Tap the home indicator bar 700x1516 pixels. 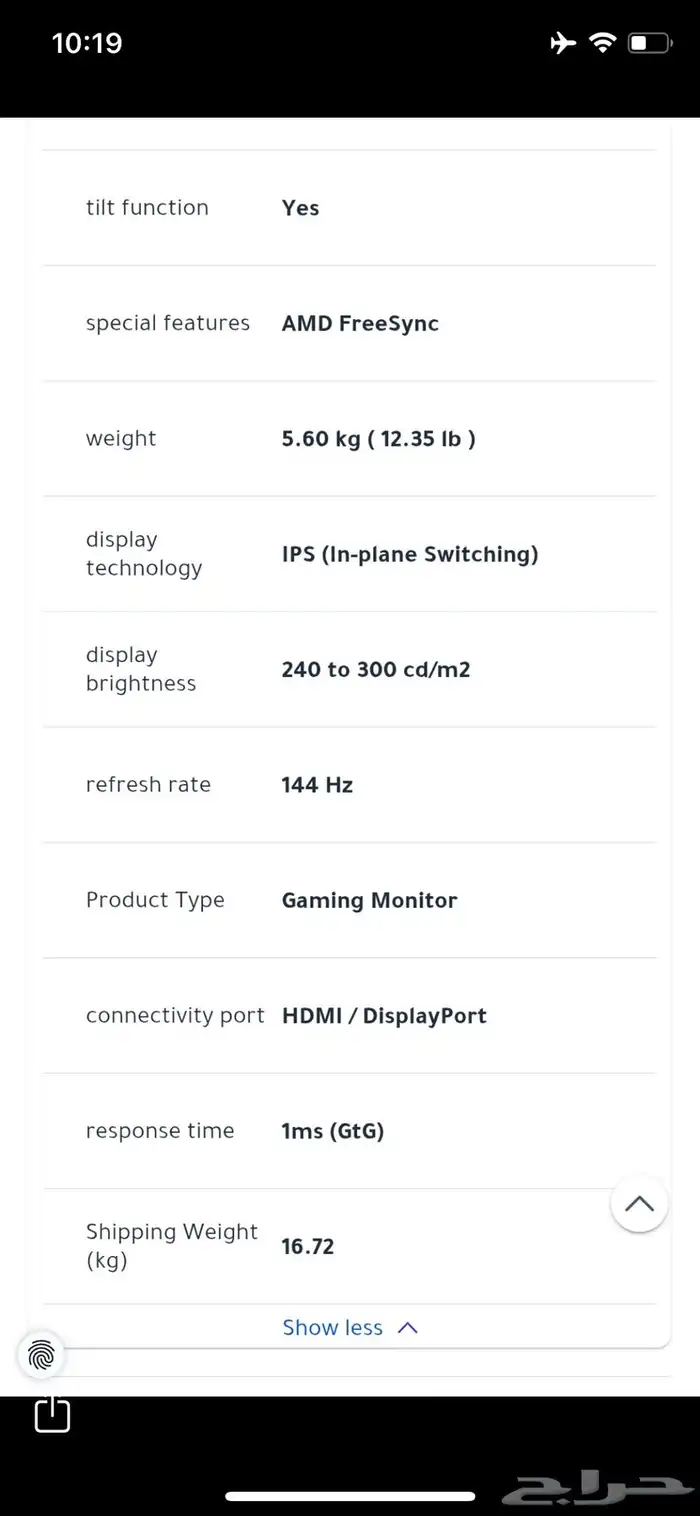point(350,1496)
